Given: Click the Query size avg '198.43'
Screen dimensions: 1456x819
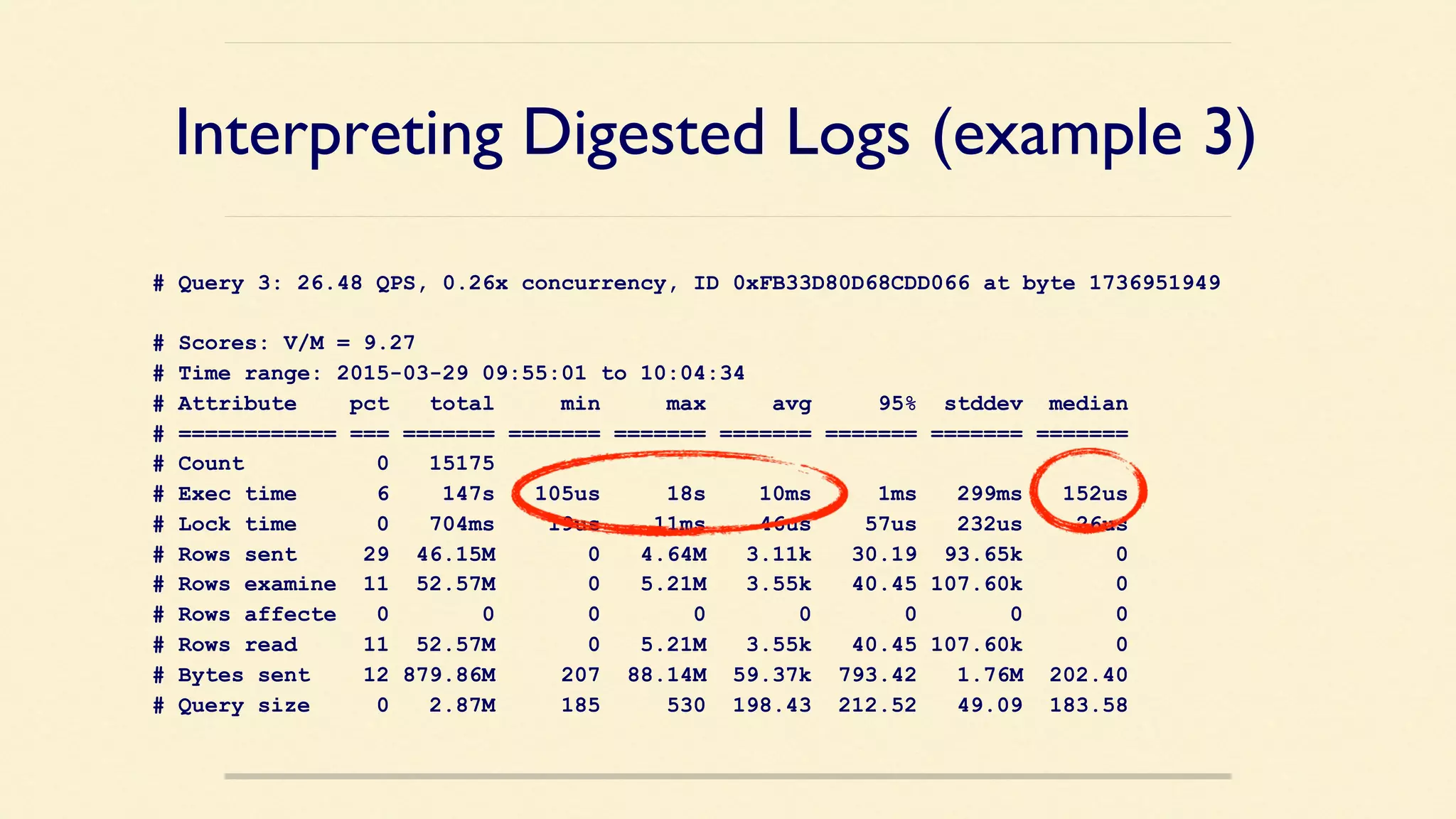Looking at the screenshot, I should 772,705.
